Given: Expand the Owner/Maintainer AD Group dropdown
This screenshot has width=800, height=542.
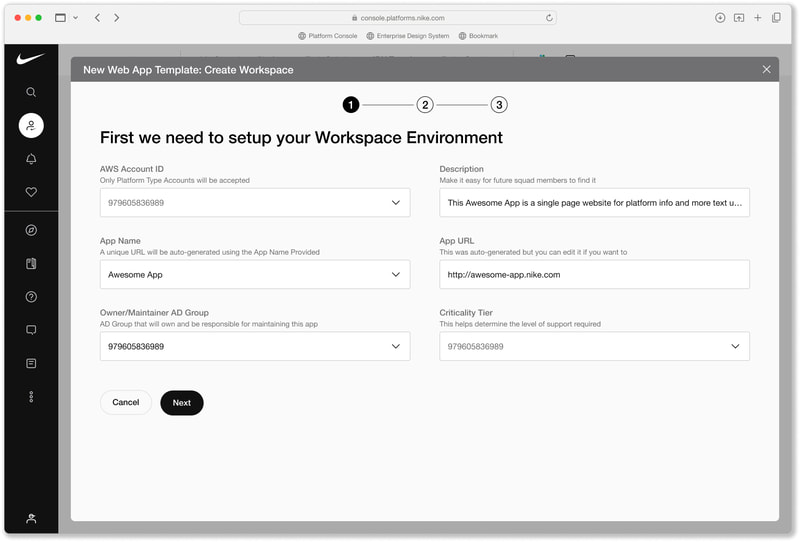Looking at the screenshot, I should tap(255, 347).
